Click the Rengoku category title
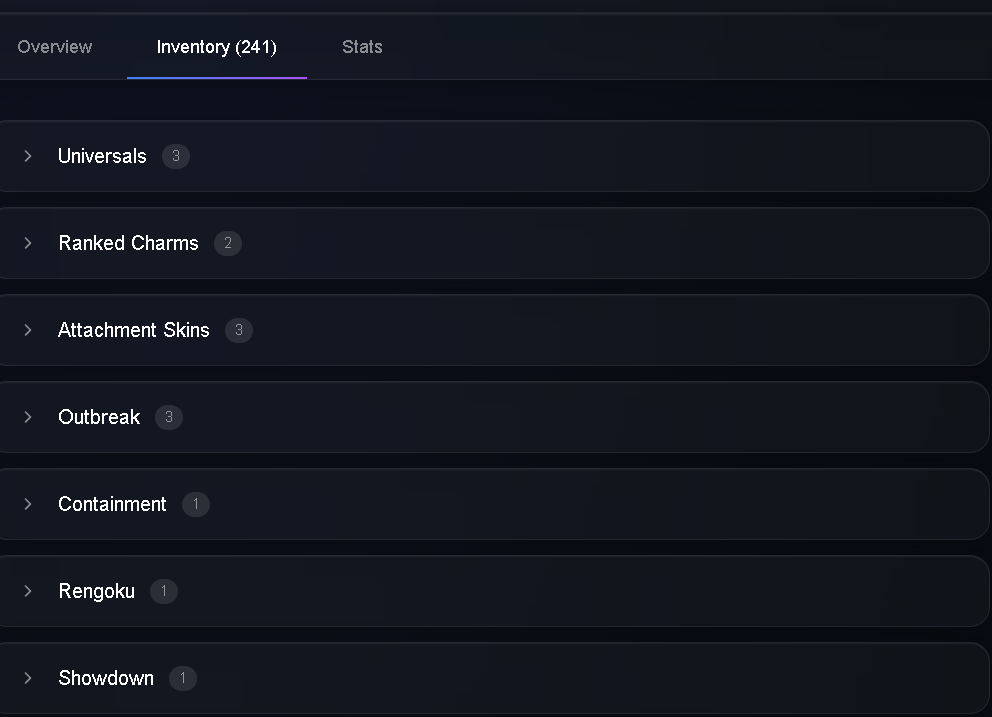 [x=96, y=591]
